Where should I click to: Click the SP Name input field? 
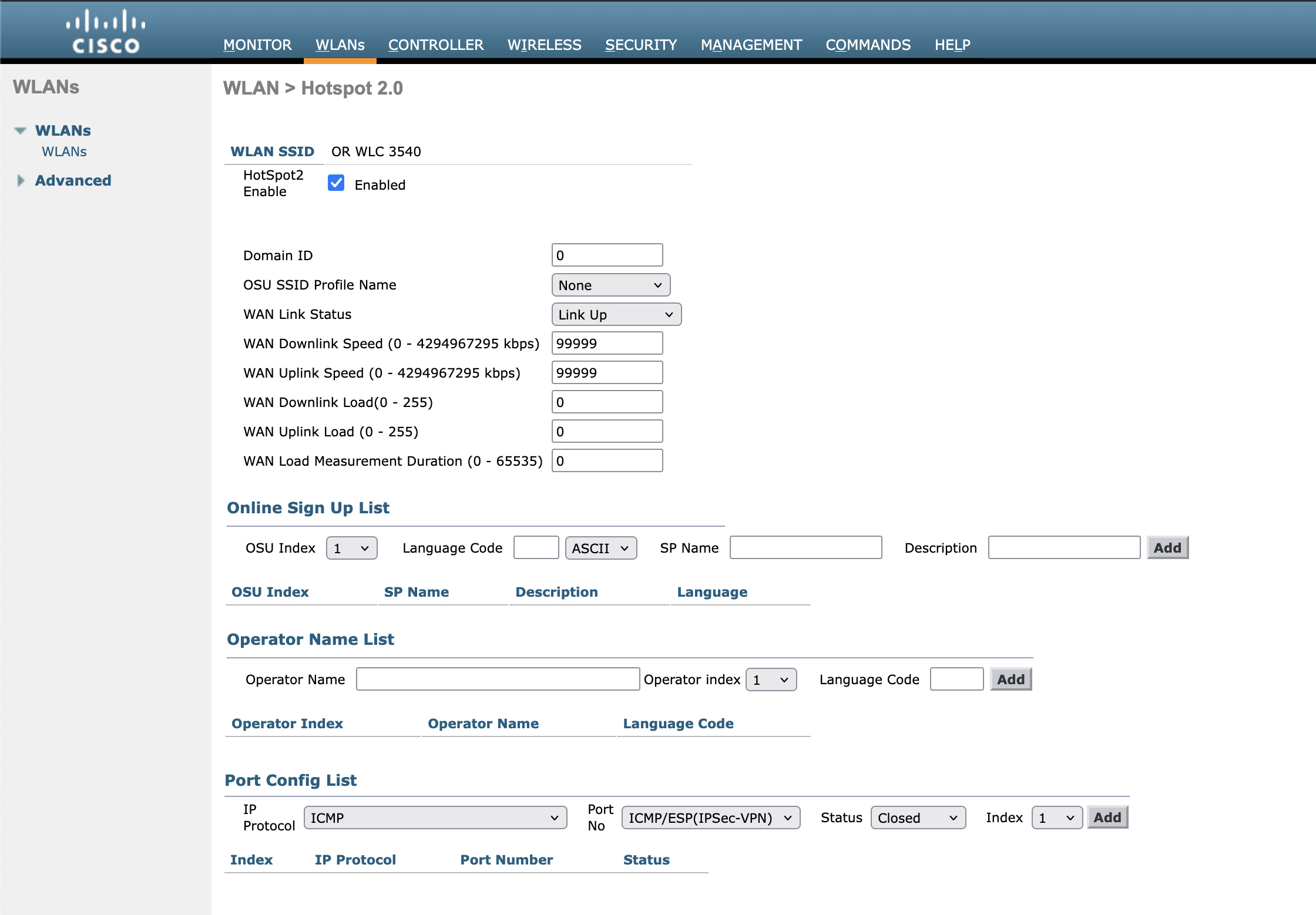[x=806, y=547]
